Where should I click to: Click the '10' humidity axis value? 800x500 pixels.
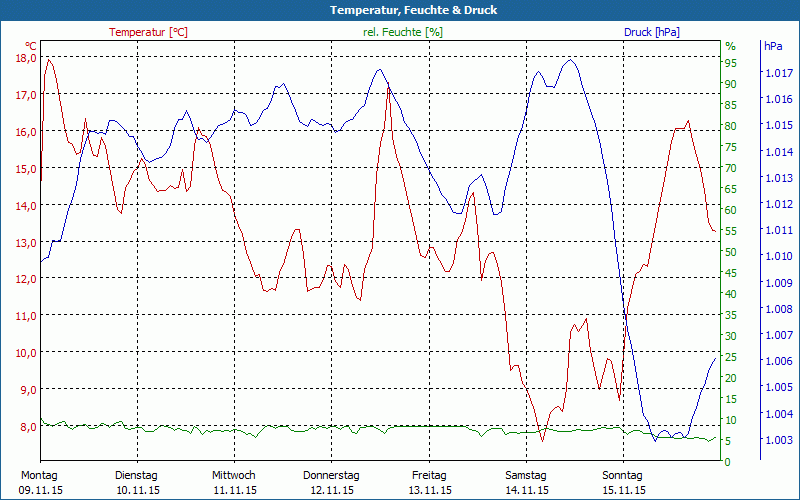[731, 420]
